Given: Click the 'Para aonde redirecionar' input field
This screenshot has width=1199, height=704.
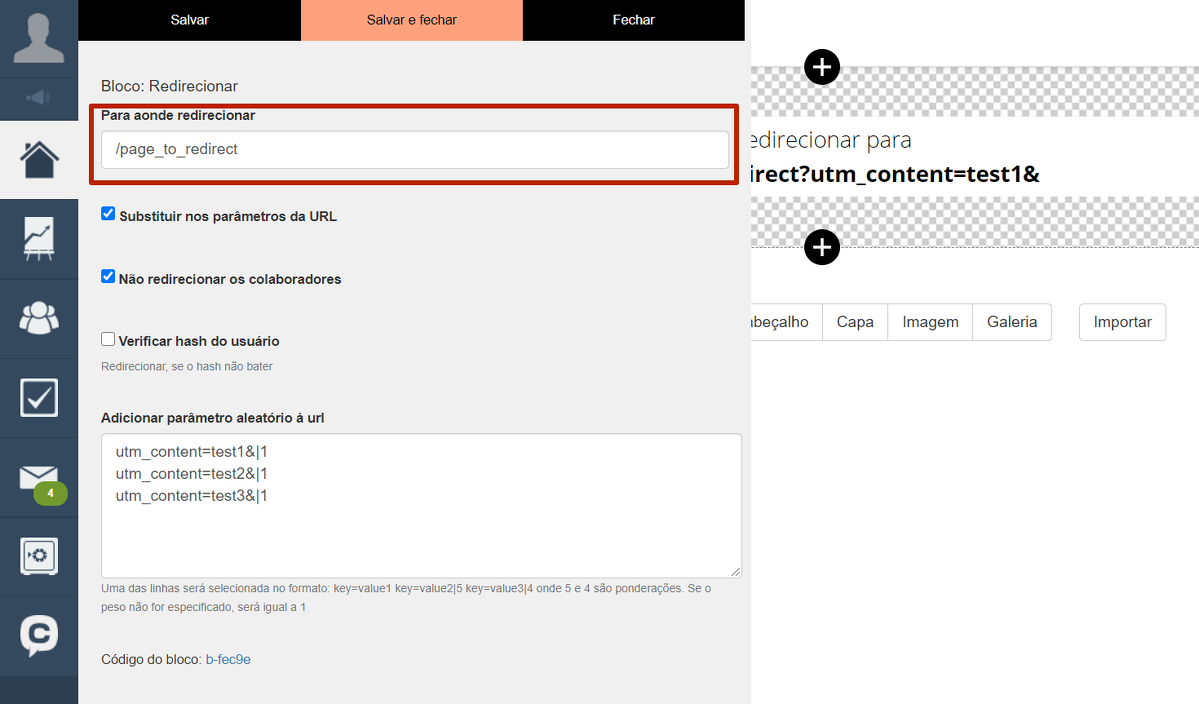Looking at the screenshot, I should [415, 150].
